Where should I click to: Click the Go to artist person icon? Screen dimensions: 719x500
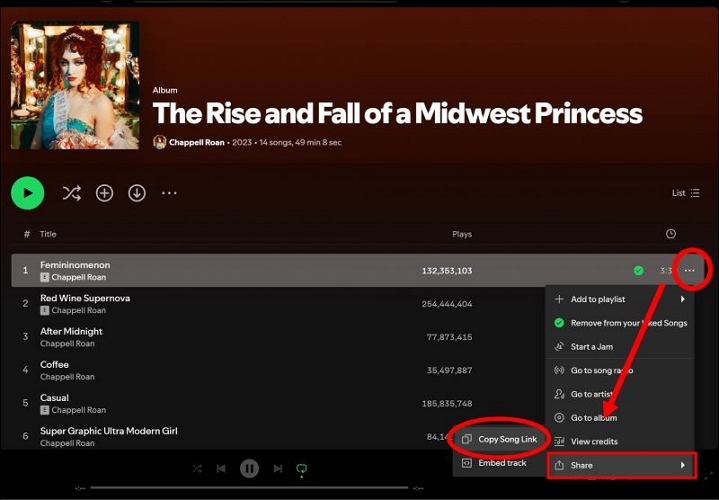coord(559,394)
